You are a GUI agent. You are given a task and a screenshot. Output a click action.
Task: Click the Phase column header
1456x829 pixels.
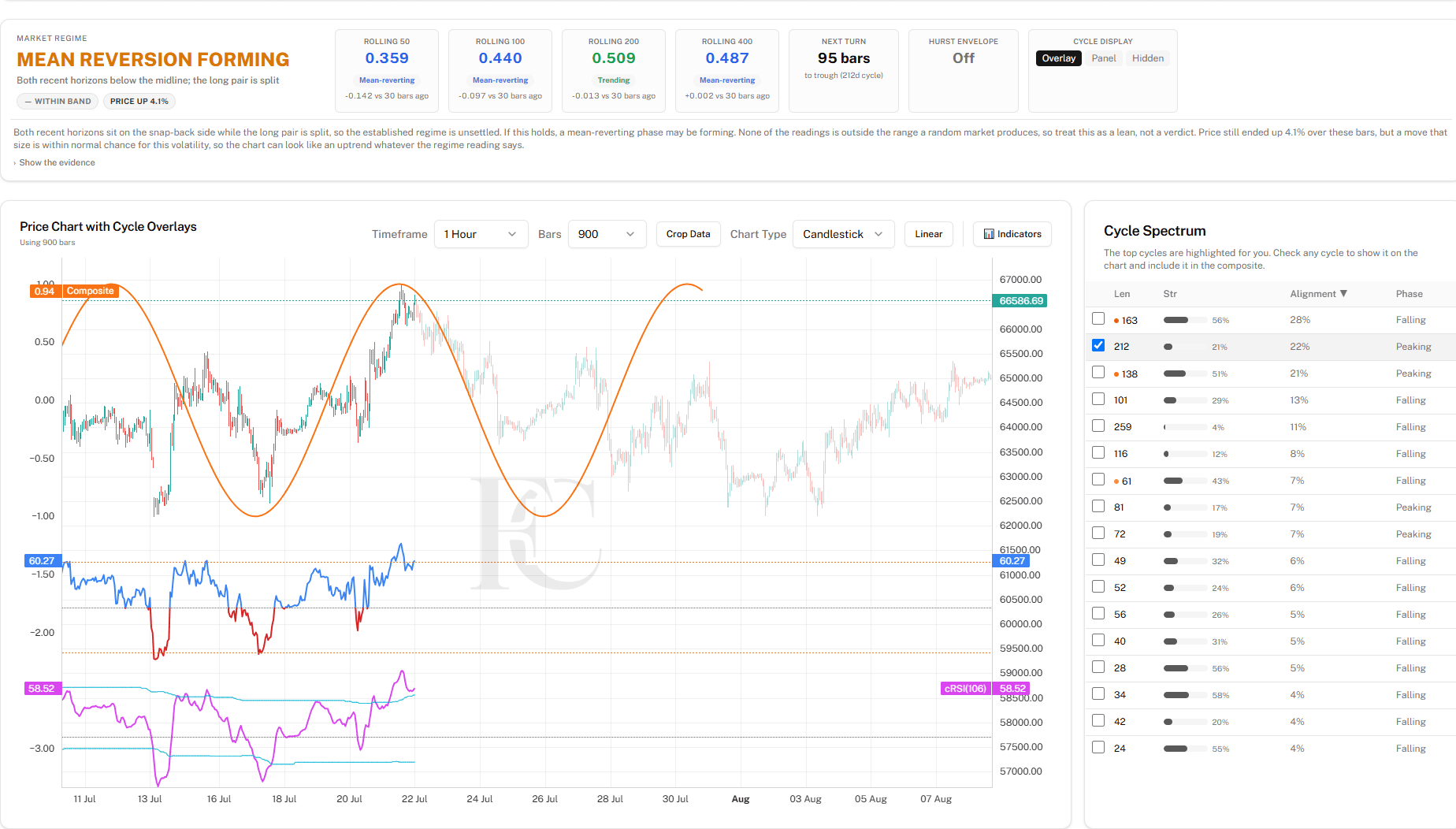(1409, 294)
